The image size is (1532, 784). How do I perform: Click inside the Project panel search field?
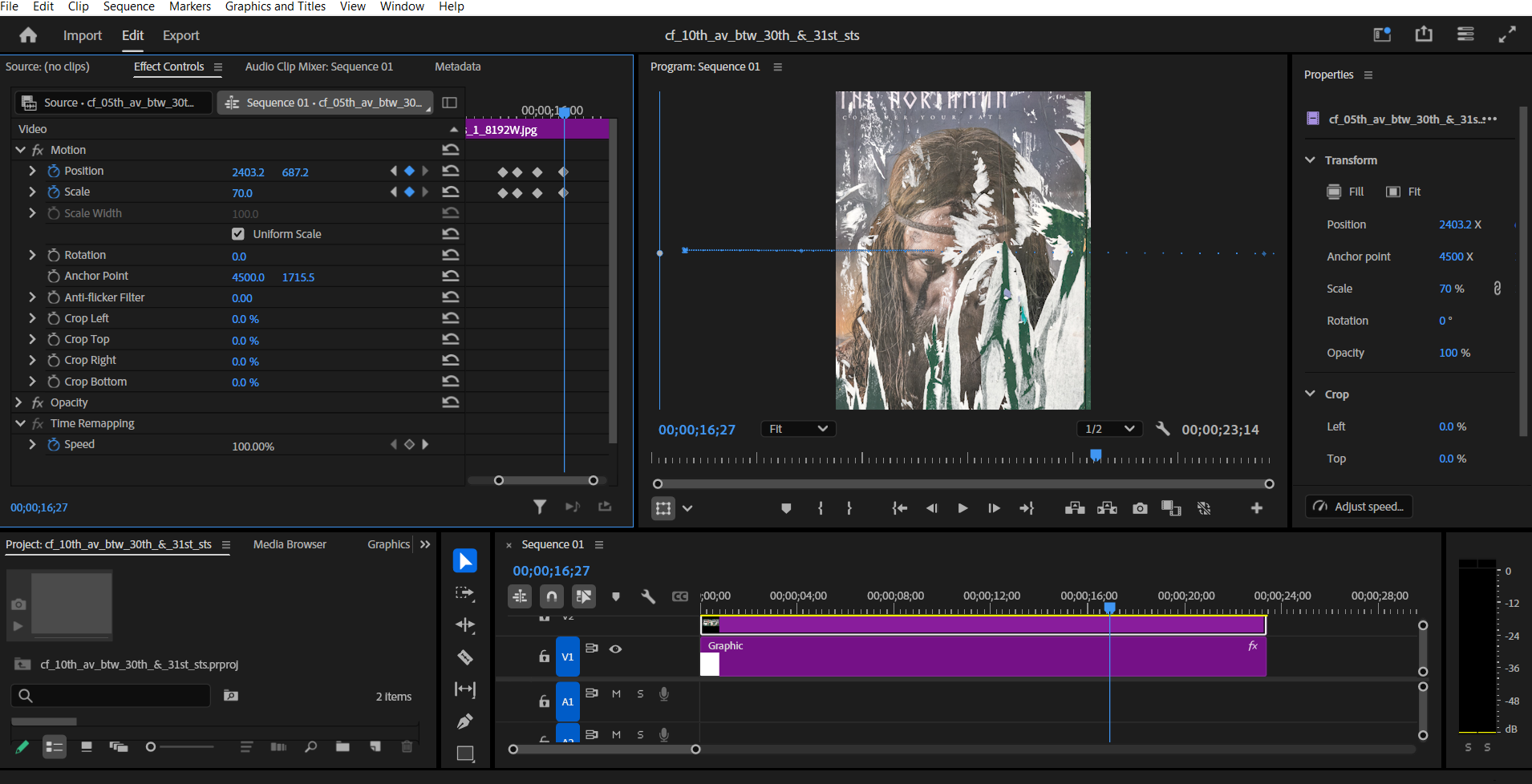pos(110,695)
